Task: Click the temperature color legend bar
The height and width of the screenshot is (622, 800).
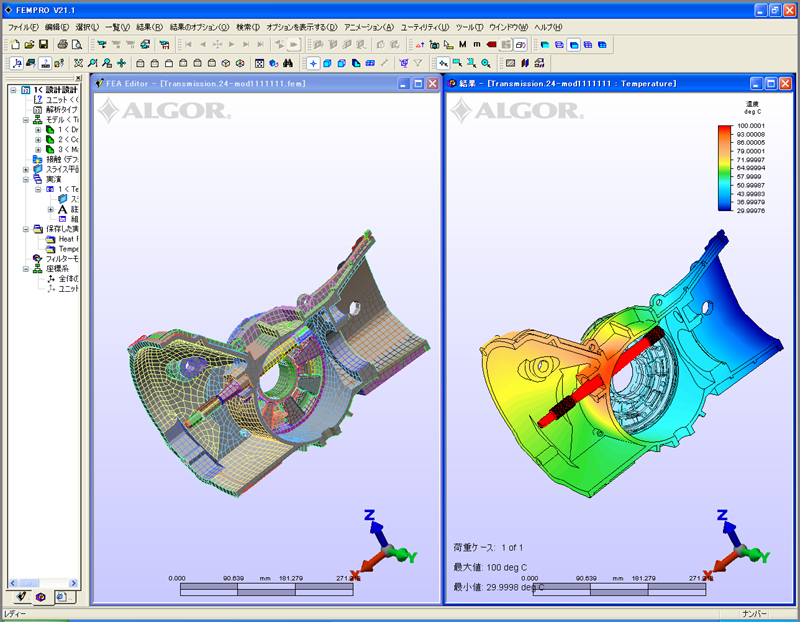Action: point(724,168)
